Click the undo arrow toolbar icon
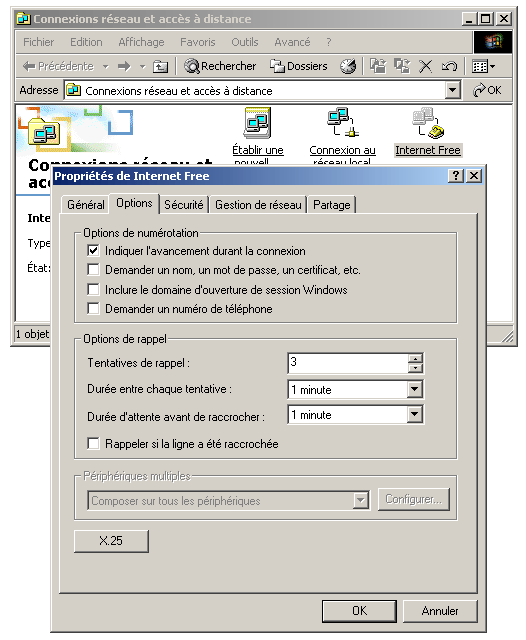Screen dimensions: 526x640 coord(449,66)
